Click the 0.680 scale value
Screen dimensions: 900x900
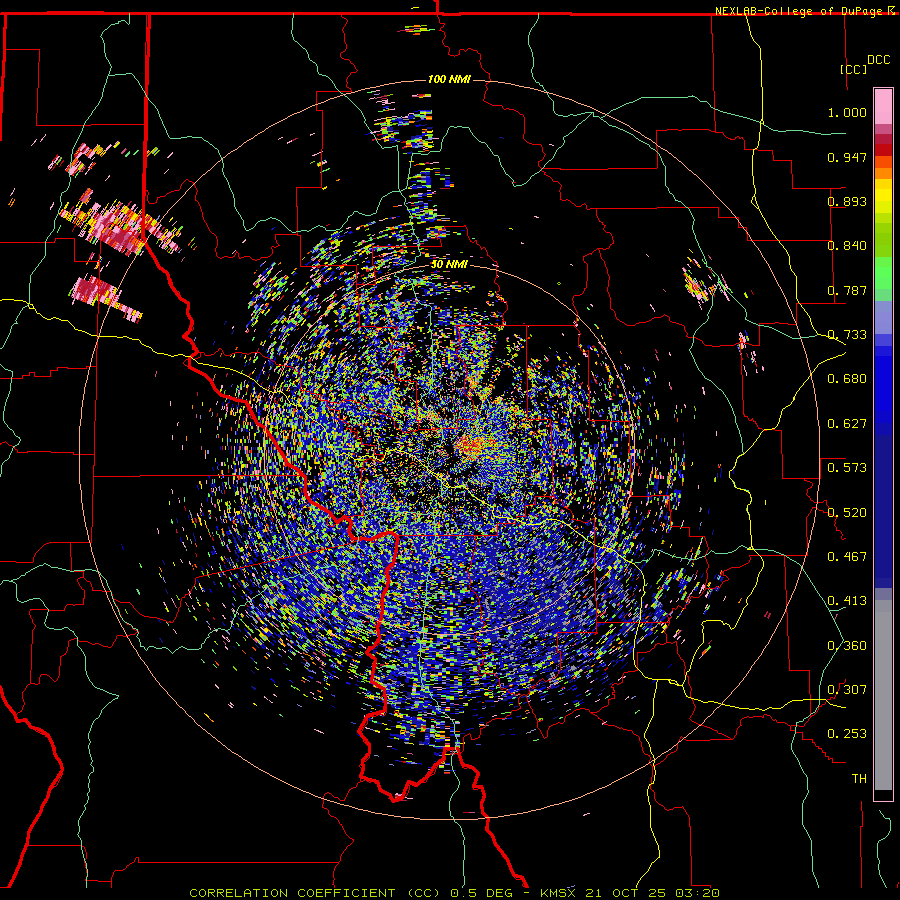(x=847, y=379)
